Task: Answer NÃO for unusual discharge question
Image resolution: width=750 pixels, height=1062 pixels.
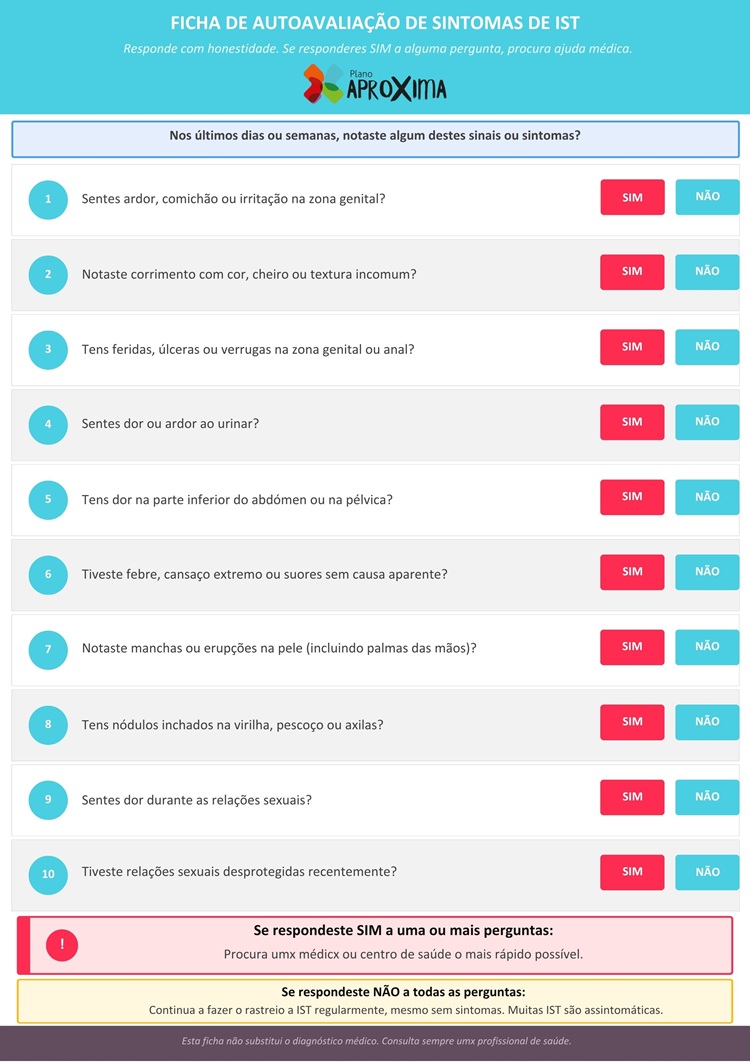Action: (x=707, y=272)
